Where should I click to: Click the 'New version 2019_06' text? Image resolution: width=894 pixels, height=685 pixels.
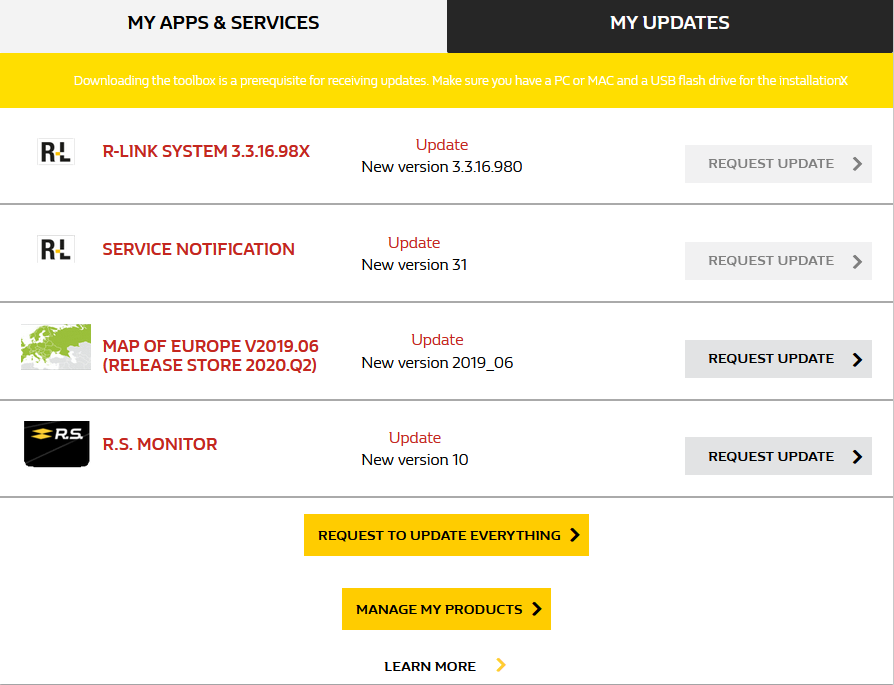pos(437,363)
